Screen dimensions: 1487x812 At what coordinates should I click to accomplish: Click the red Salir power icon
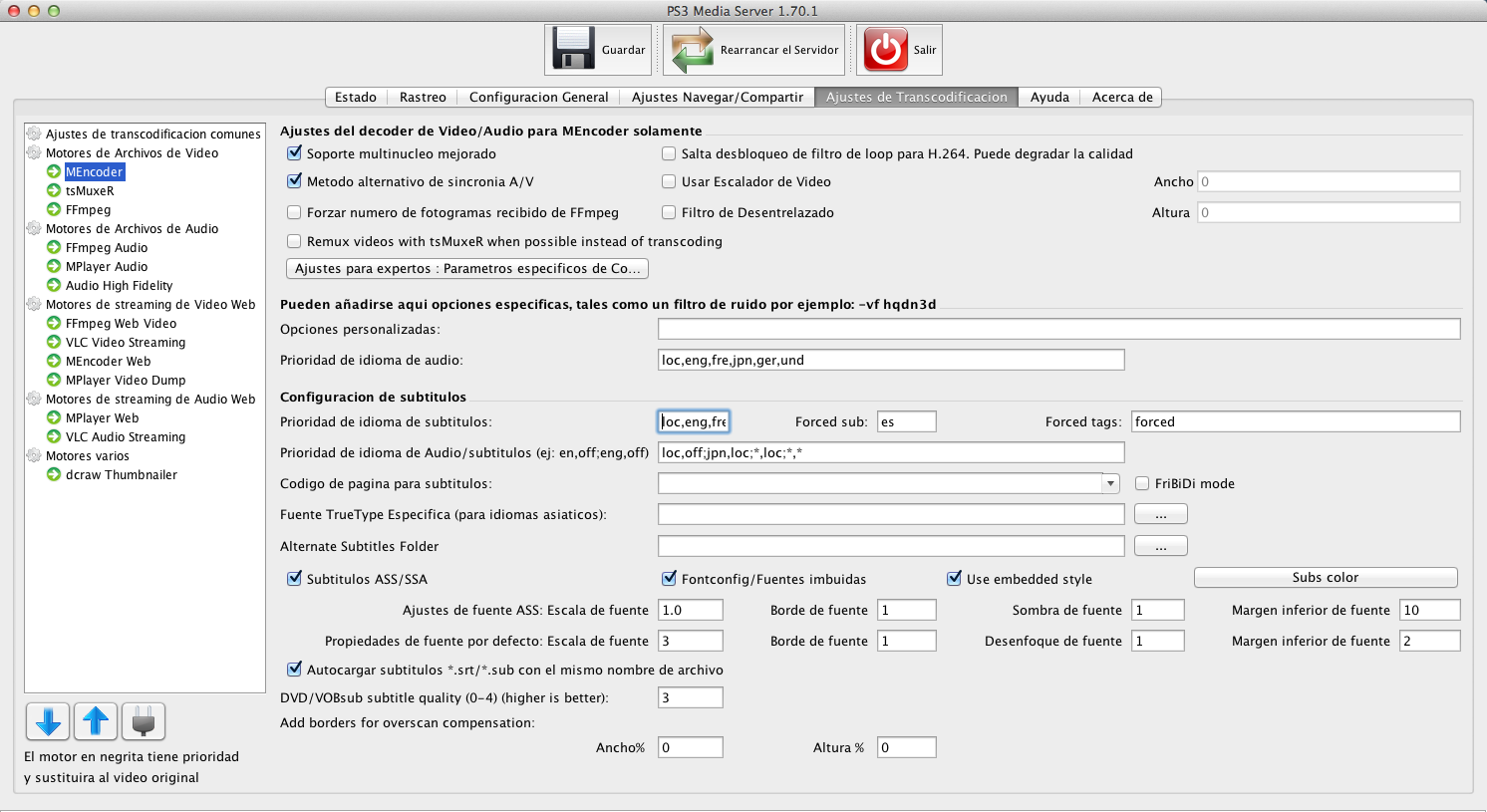[x=886, y=49]
